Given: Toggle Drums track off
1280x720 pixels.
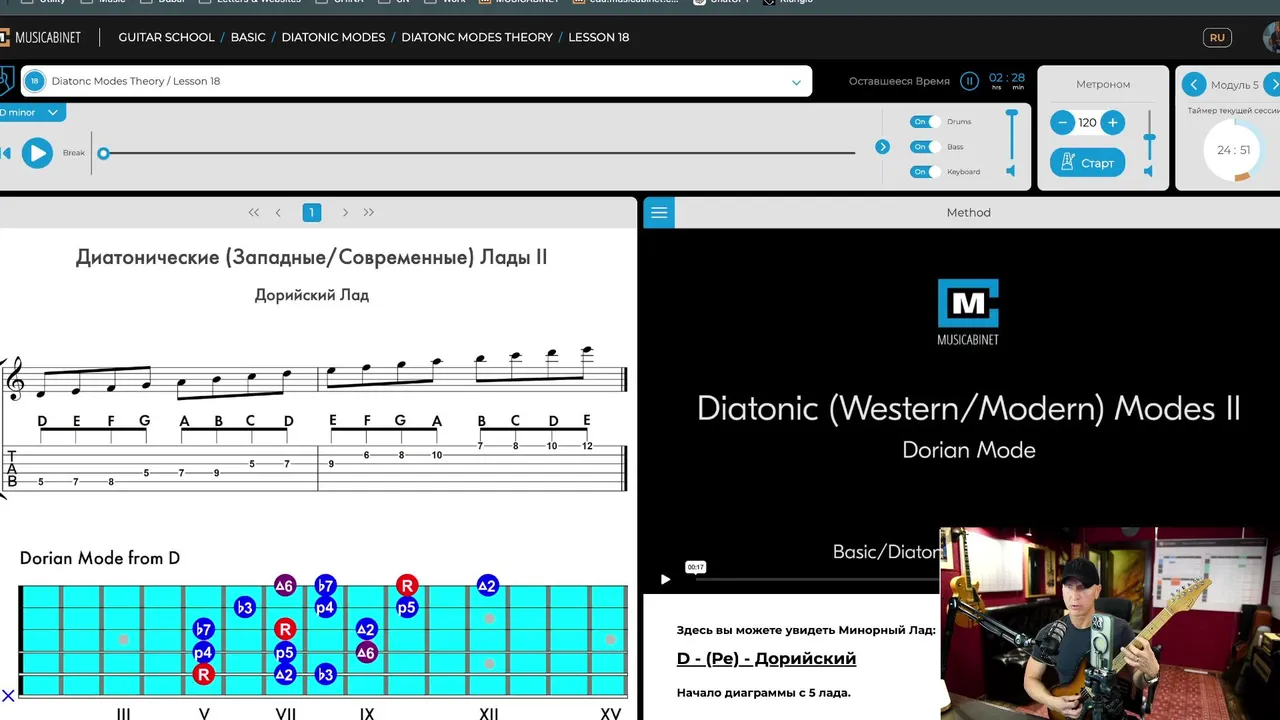Looking at the screenshot, I should tap(925, 122).
